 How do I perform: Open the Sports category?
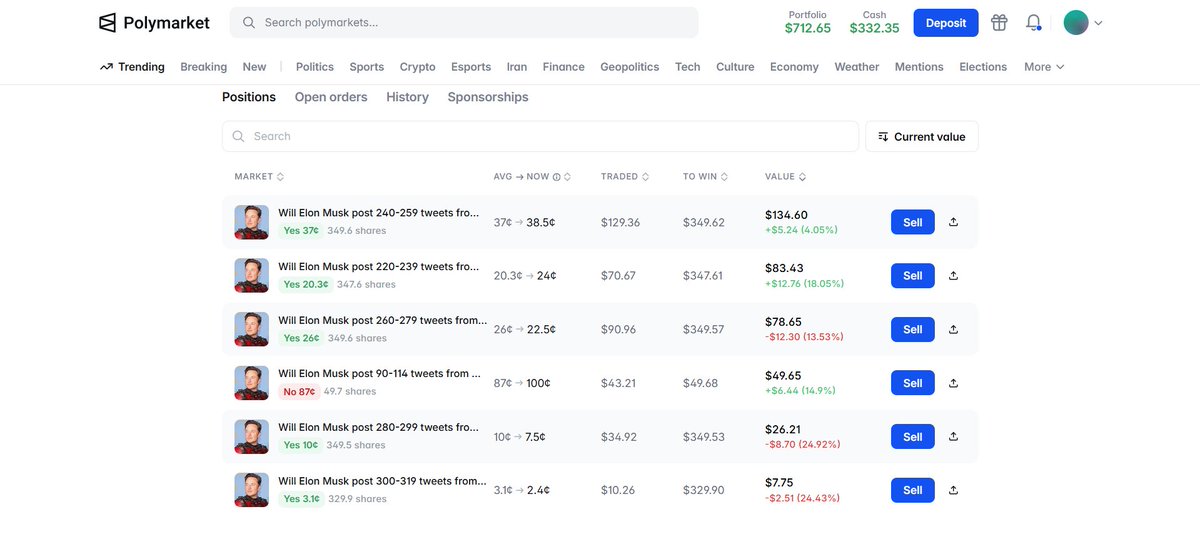367,67
